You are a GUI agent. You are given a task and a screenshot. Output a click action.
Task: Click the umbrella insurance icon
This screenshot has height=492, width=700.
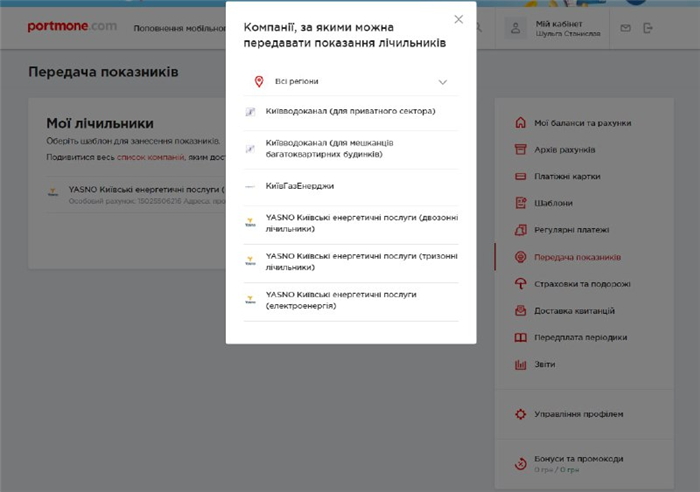[521, 284]
